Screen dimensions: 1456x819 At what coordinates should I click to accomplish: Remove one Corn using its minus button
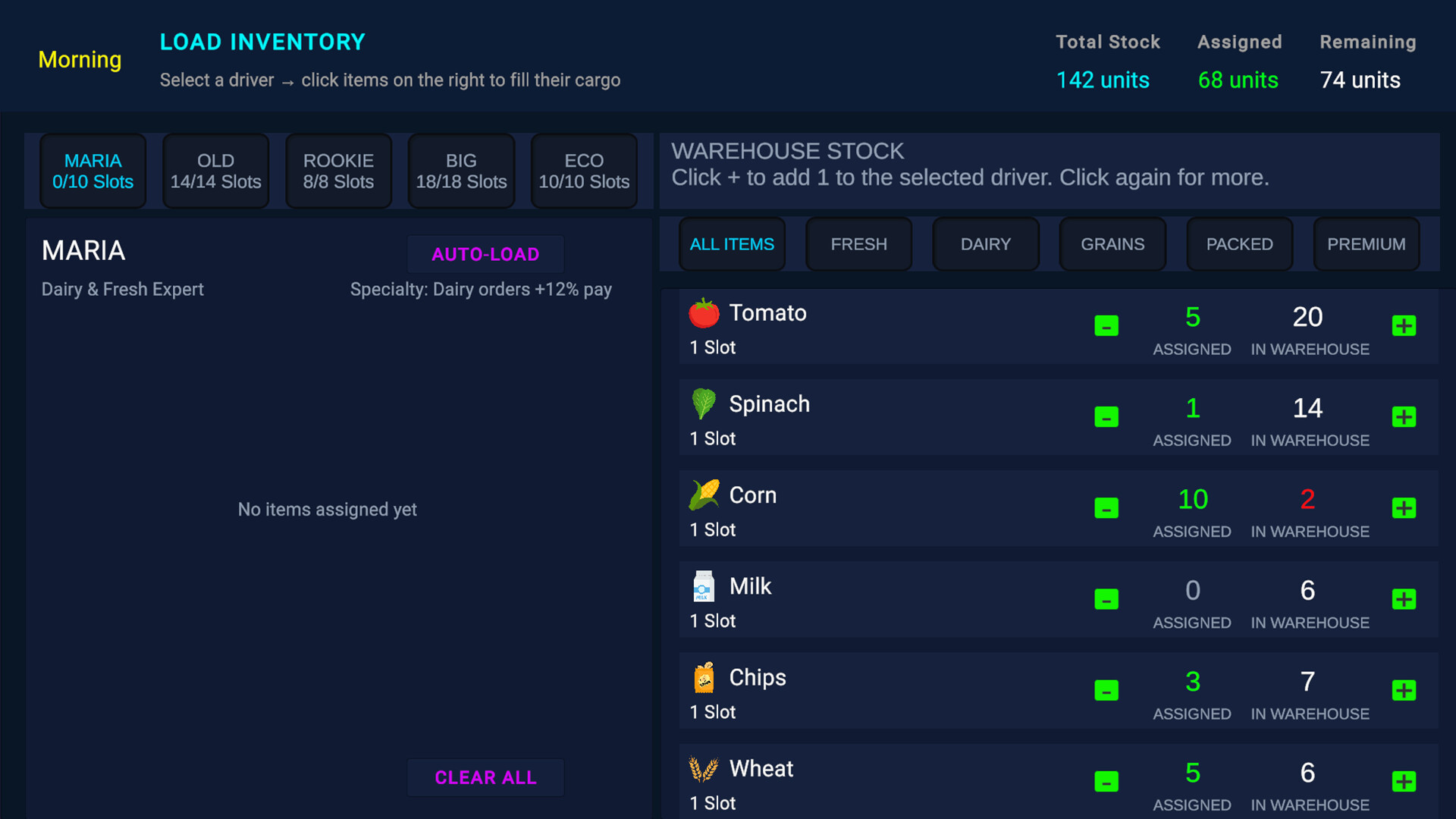[1106, 508]
